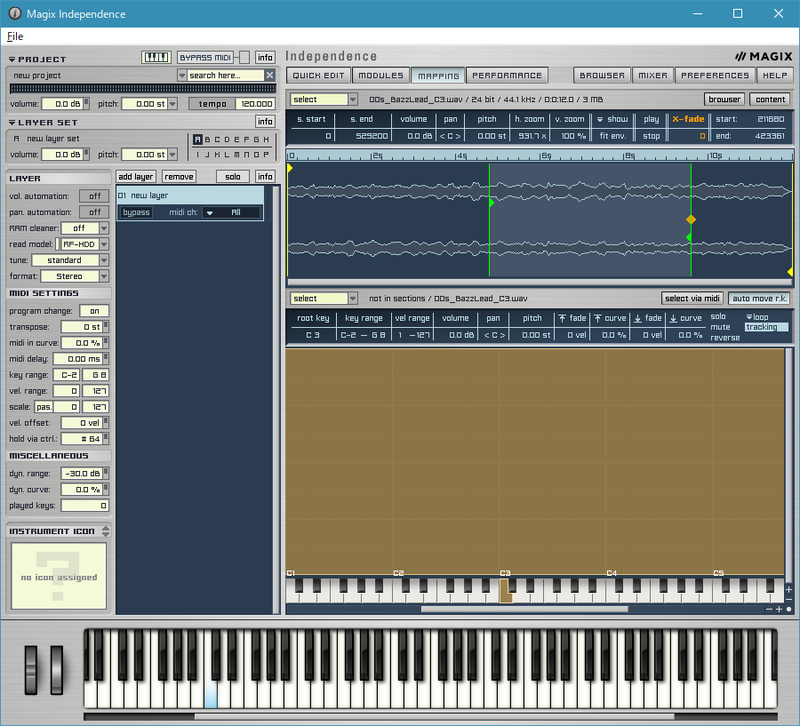
Task: Click the dyn. range -30.0 dB field
Action: [x=82, y=473]
